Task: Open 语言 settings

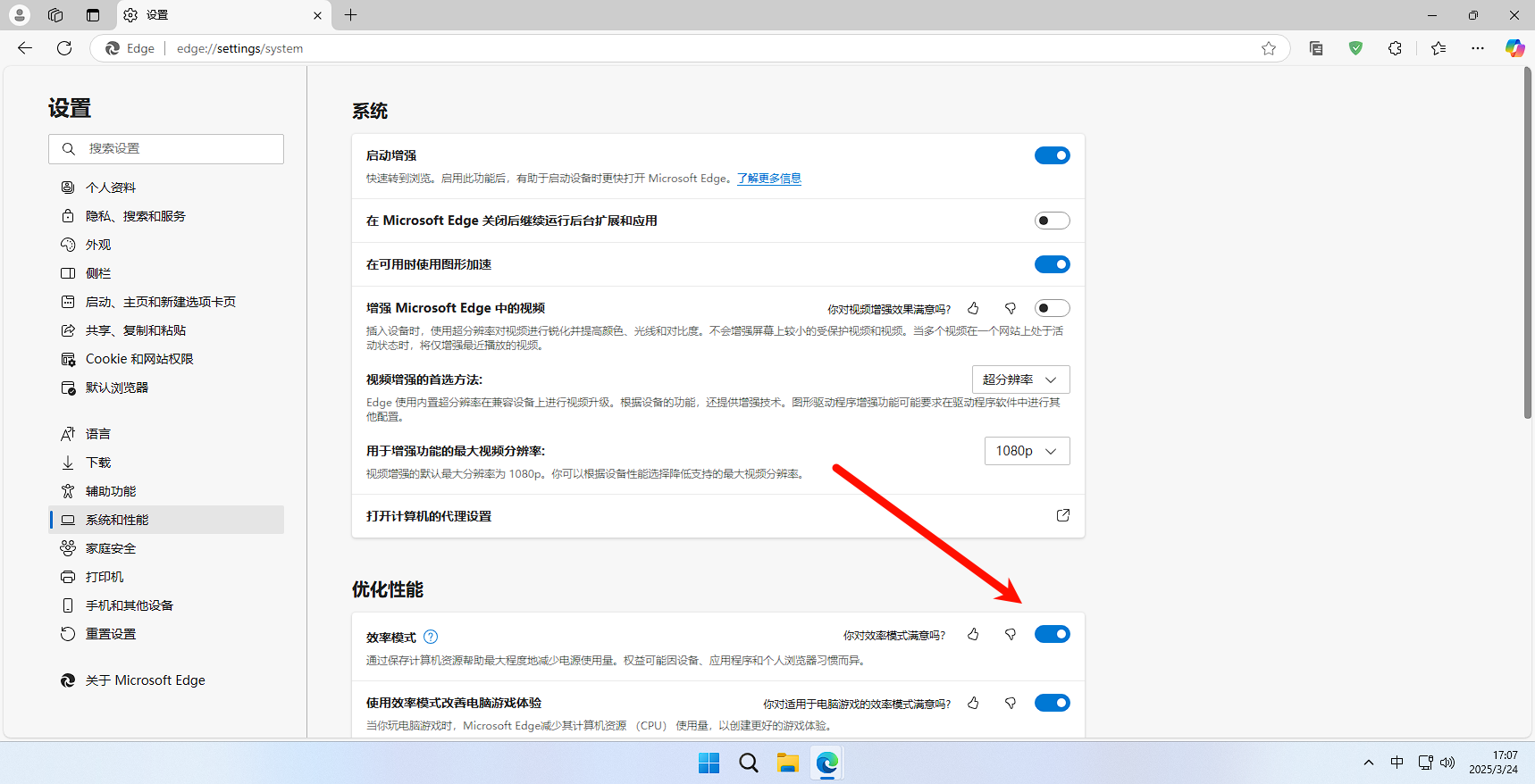Action: click(166, 434)
